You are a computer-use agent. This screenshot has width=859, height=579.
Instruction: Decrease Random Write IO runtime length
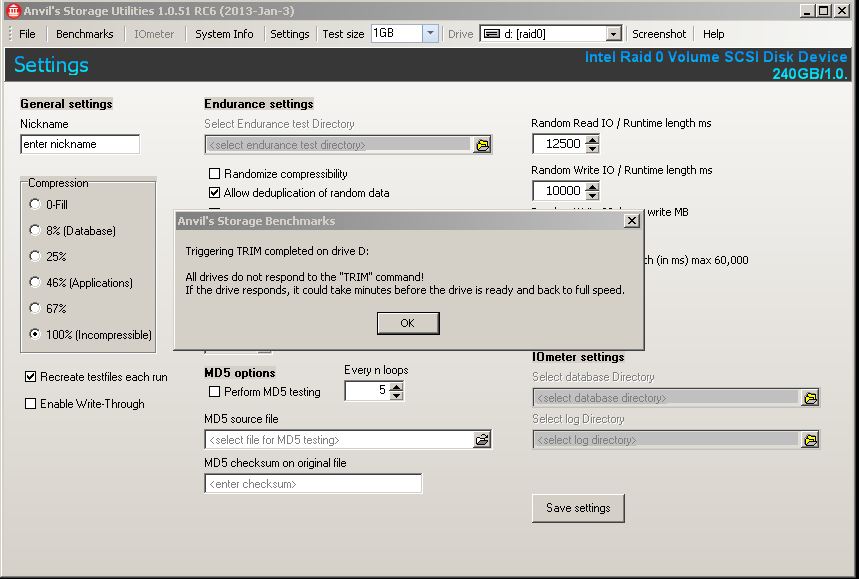[x=592, y=196]
